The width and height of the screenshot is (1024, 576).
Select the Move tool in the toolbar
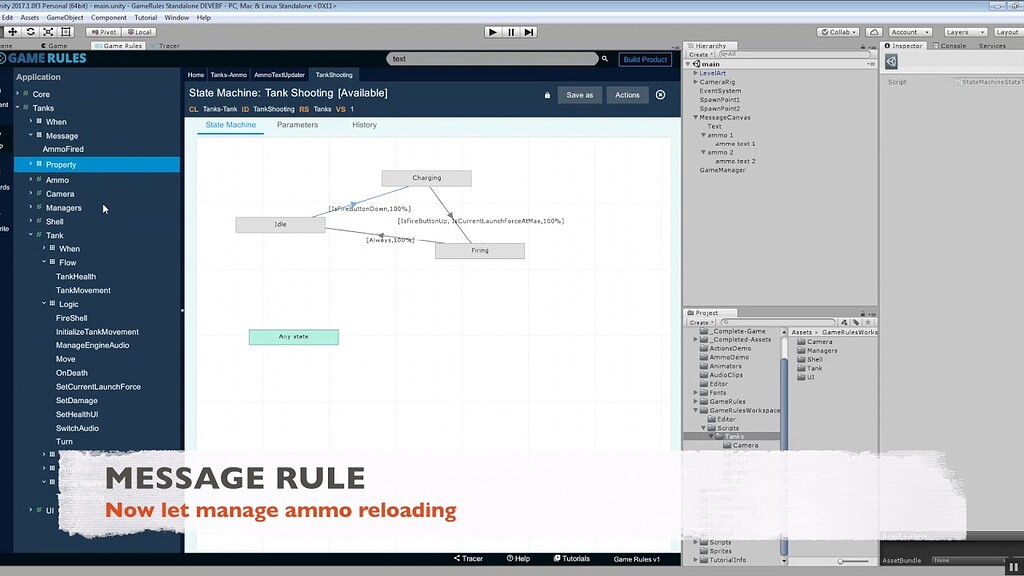coord(13,31)
